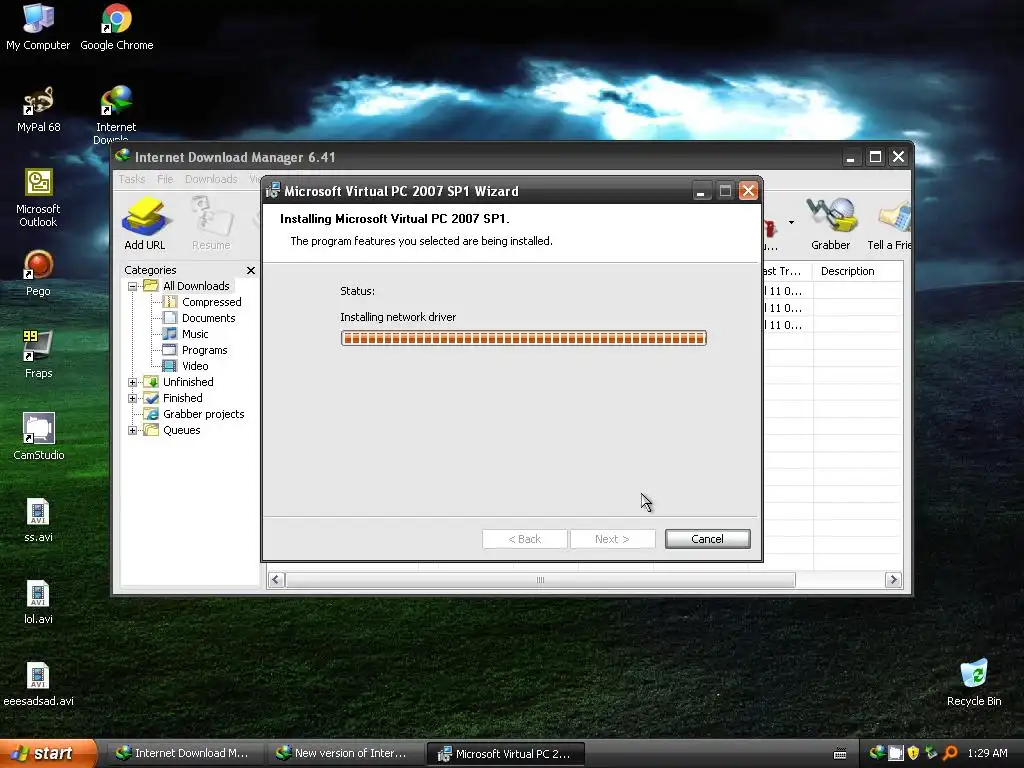
Task: Close the Categories panel with X
Action: (x=251, y=270)
